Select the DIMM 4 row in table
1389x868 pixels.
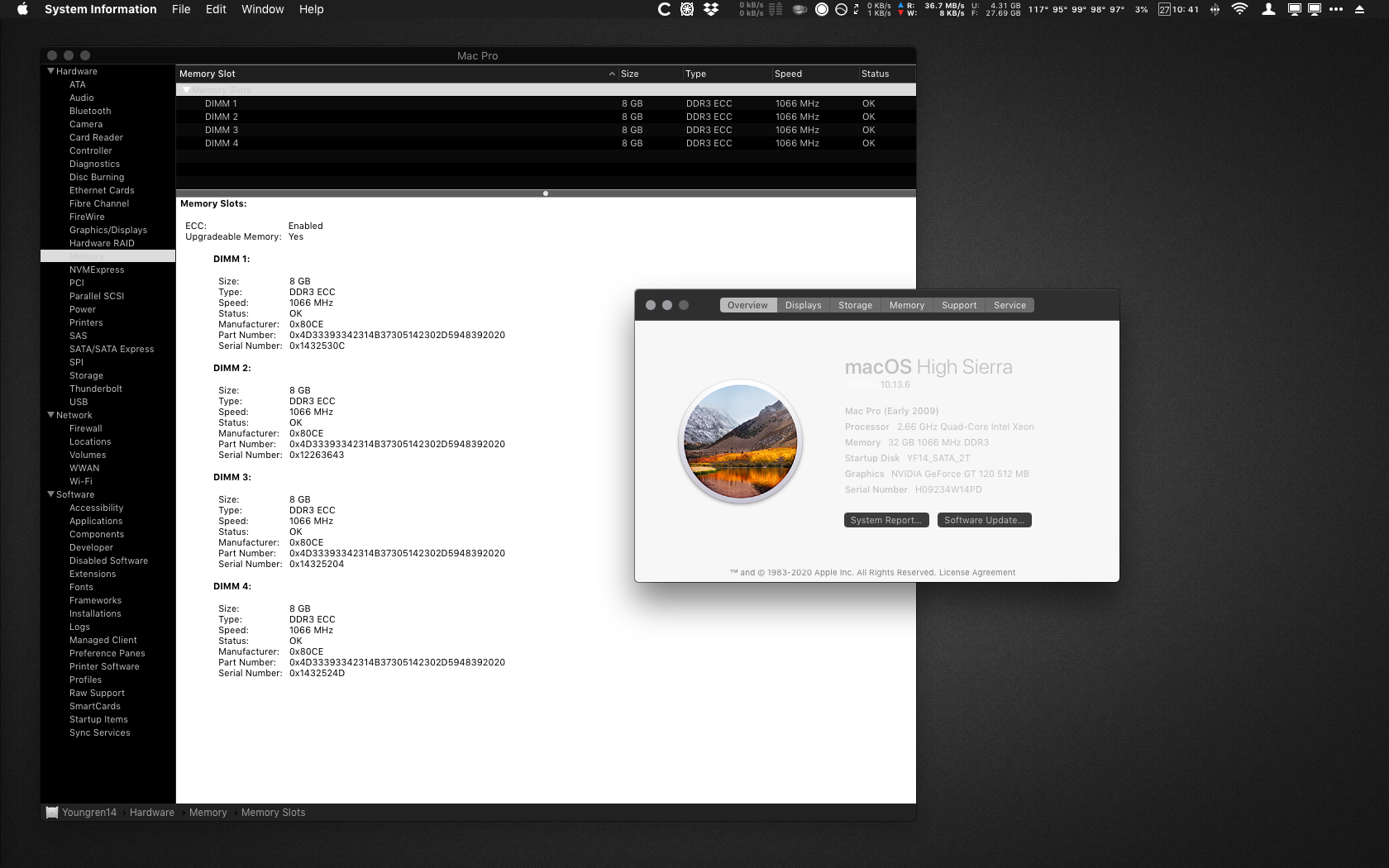click(x=546, y=143)
